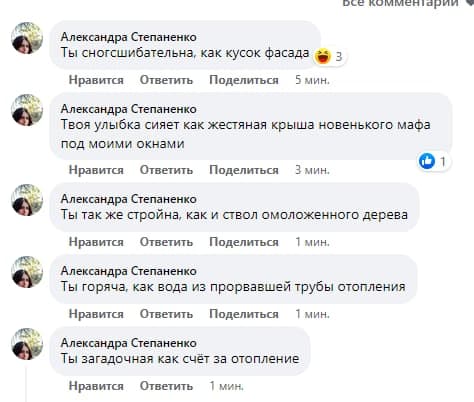Click avatar beside heating bill comment
Image resolution: width=474 pixels, height=402 pixels.
pyautogui.click(x=27, y=344)
